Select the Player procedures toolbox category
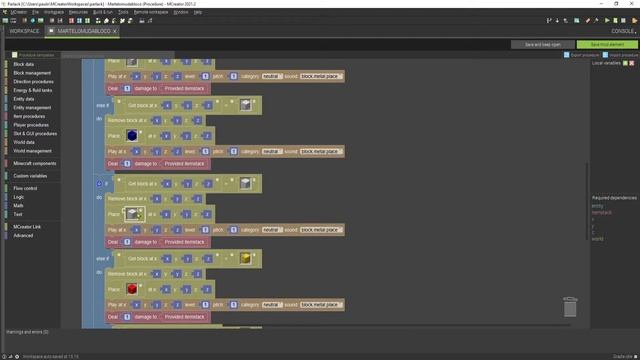The width and height of the screenshot is (640, 360). 31,125
